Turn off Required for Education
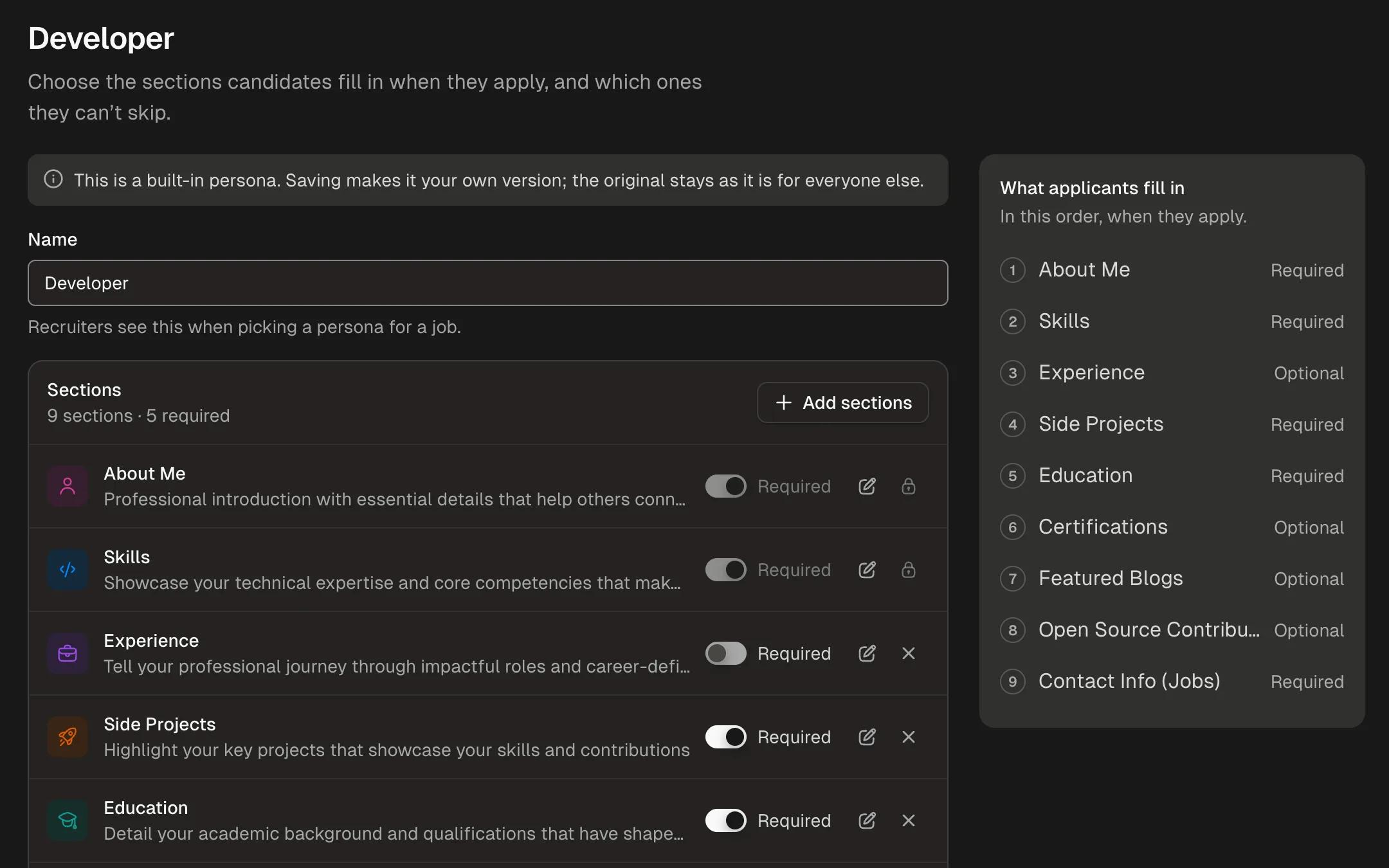Image resolution: width=1389 pixels, height=868 pixels. [725, 820]
